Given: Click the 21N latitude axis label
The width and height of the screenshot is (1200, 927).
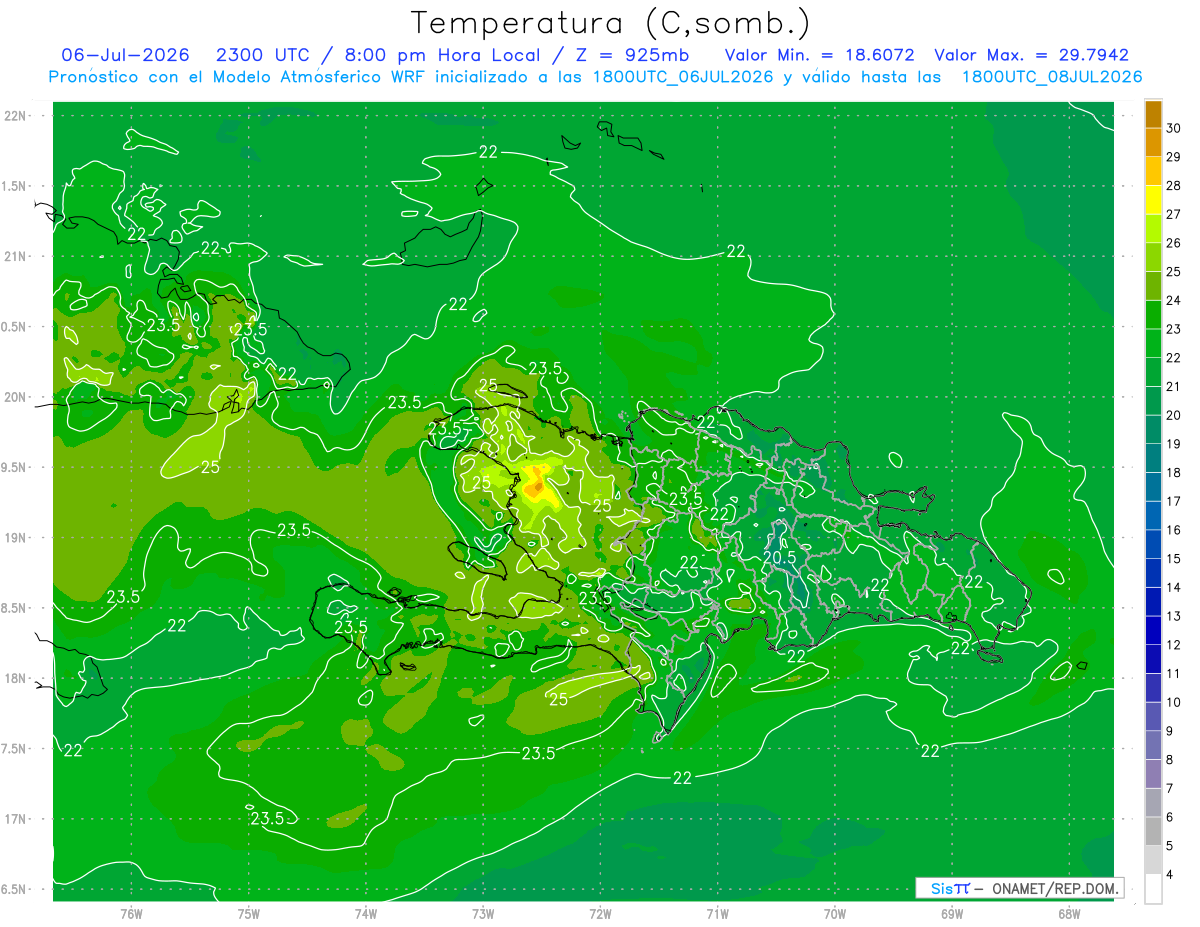Looking at the screenshot, I should [16, 256].
